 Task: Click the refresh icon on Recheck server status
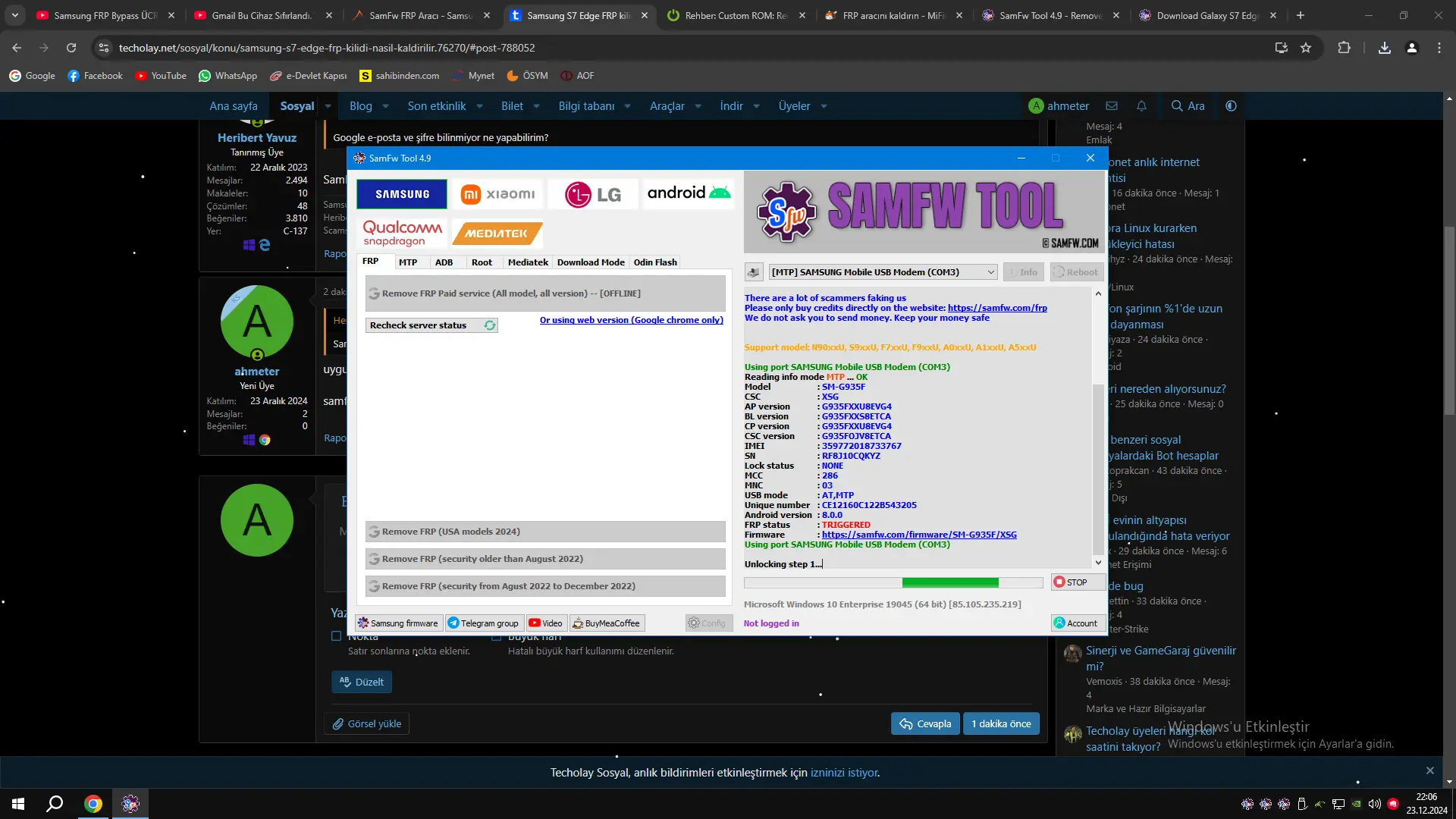(x=490, y=325)
